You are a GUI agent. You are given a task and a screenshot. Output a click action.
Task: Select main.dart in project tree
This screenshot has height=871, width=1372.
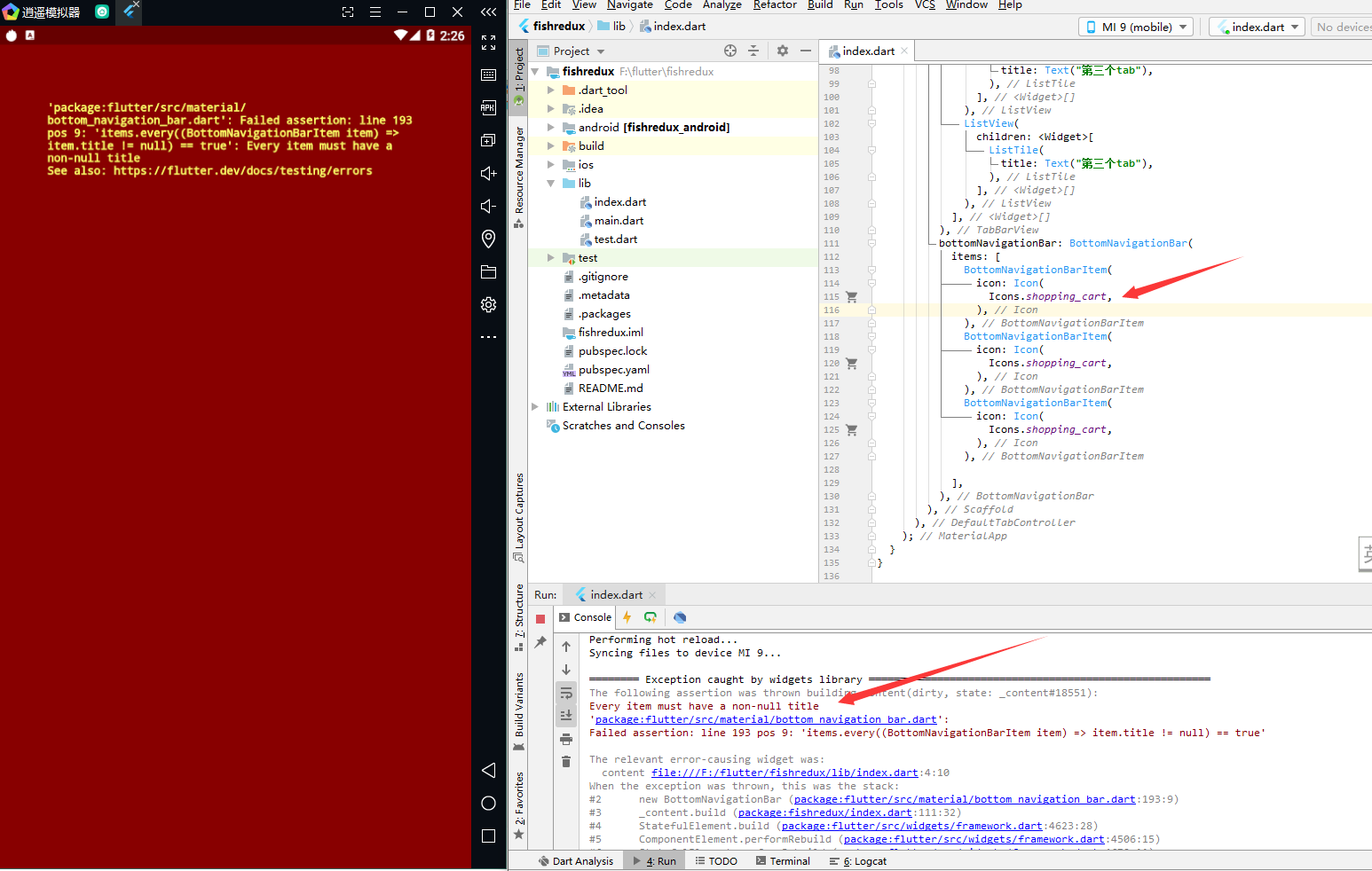pyautogui.click(x=619, y=220)
